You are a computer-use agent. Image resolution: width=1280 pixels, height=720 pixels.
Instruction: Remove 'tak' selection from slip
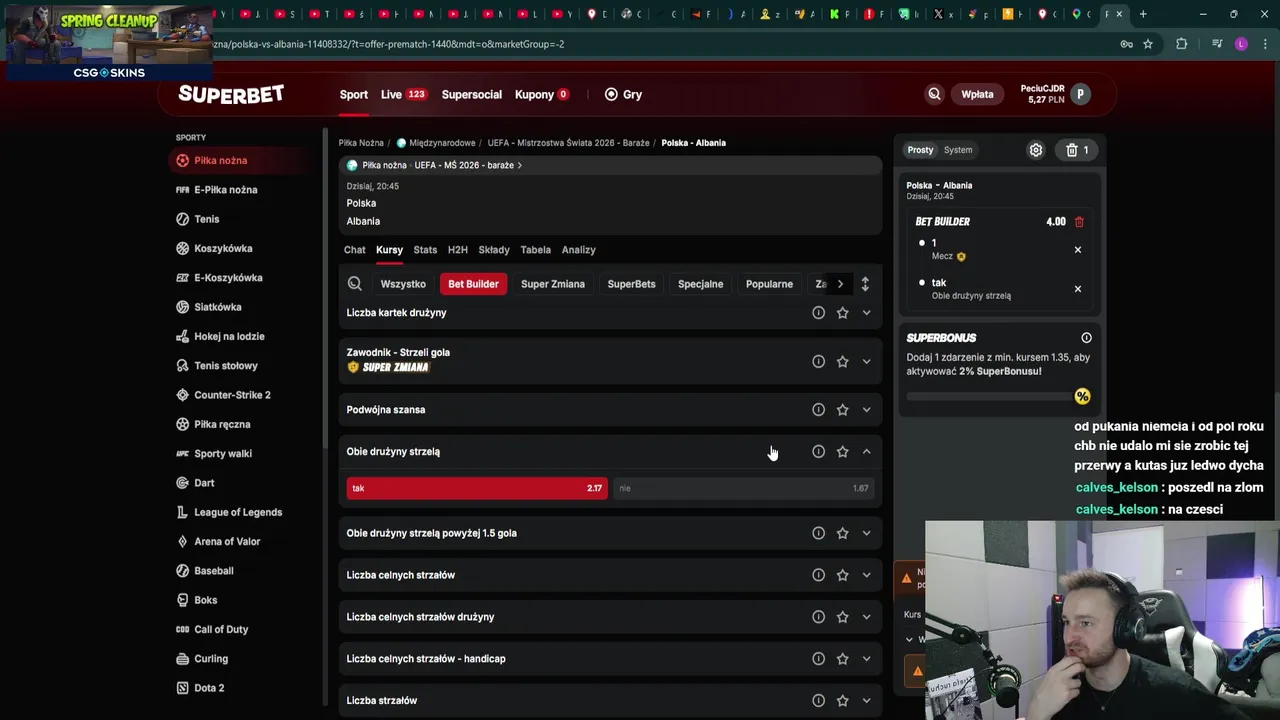(1078, 289)
